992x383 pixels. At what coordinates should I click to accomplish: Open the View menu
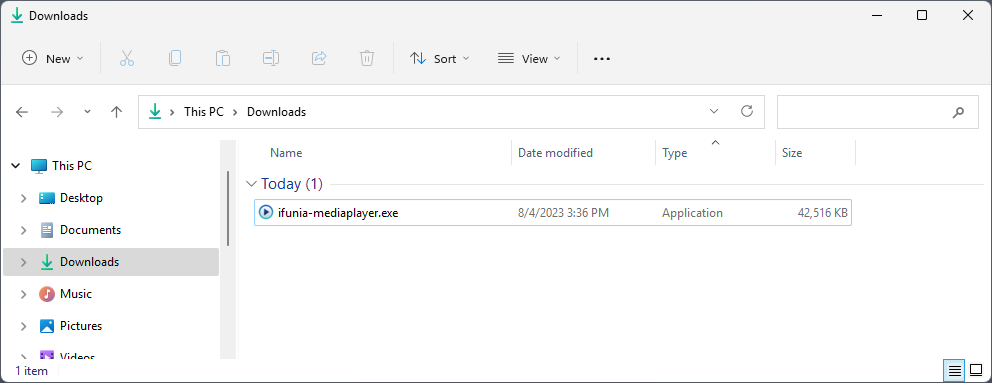pos(529,58)
